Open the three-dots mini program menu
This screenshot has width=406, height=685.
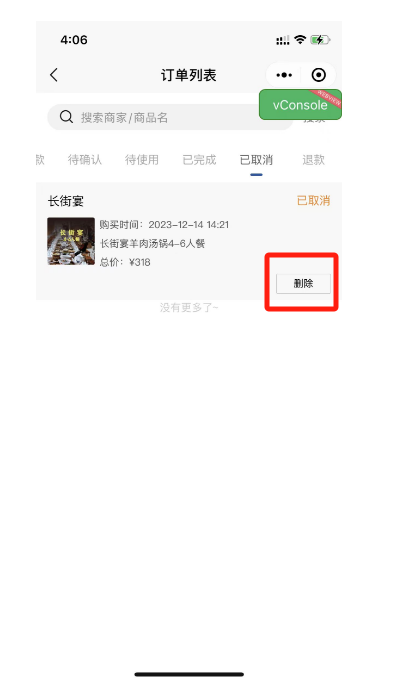point(284,75)
